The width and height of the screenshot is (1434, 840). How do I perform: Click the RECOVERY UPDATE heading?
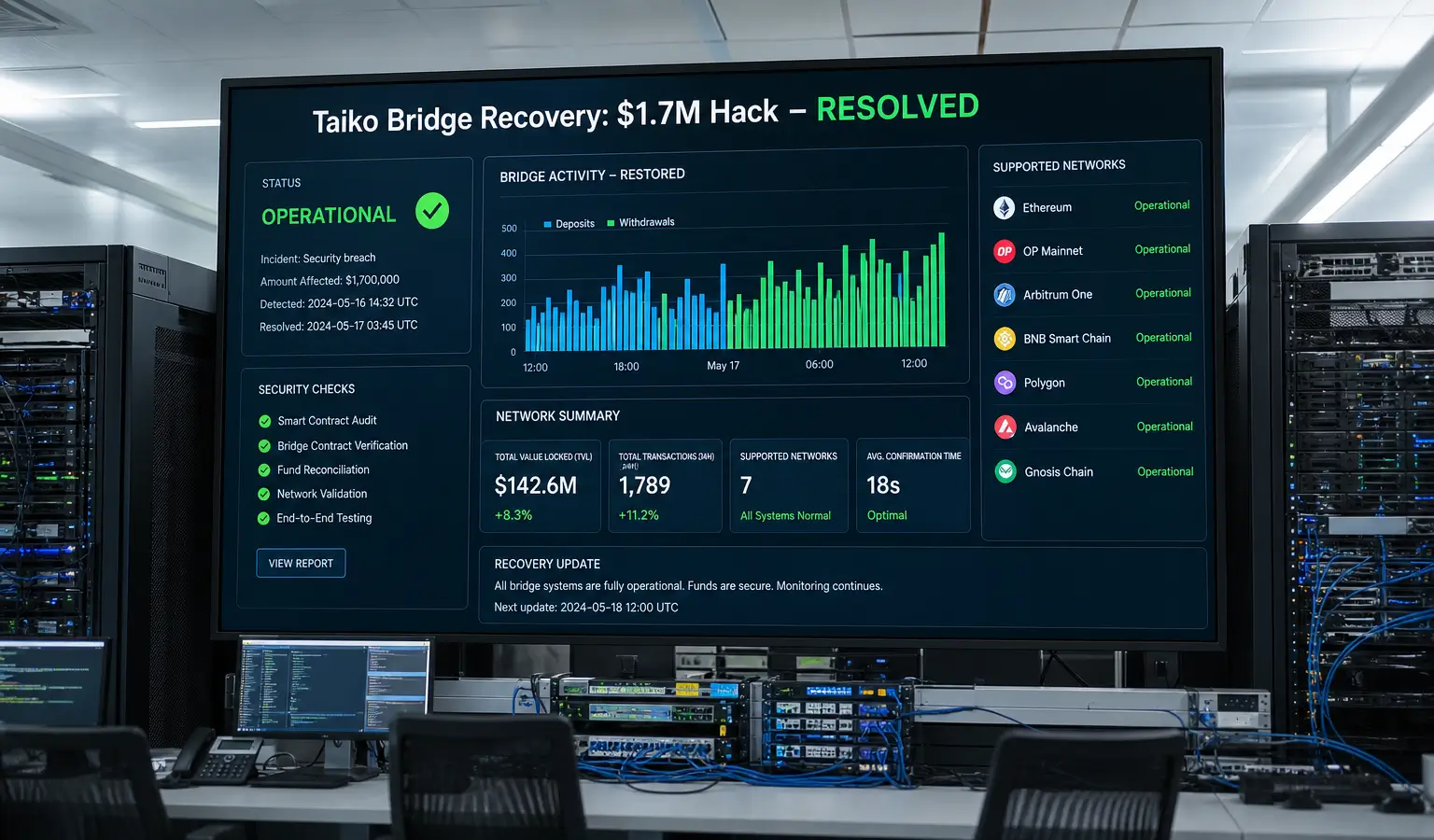pyautogui.click(x=547, y=564)
